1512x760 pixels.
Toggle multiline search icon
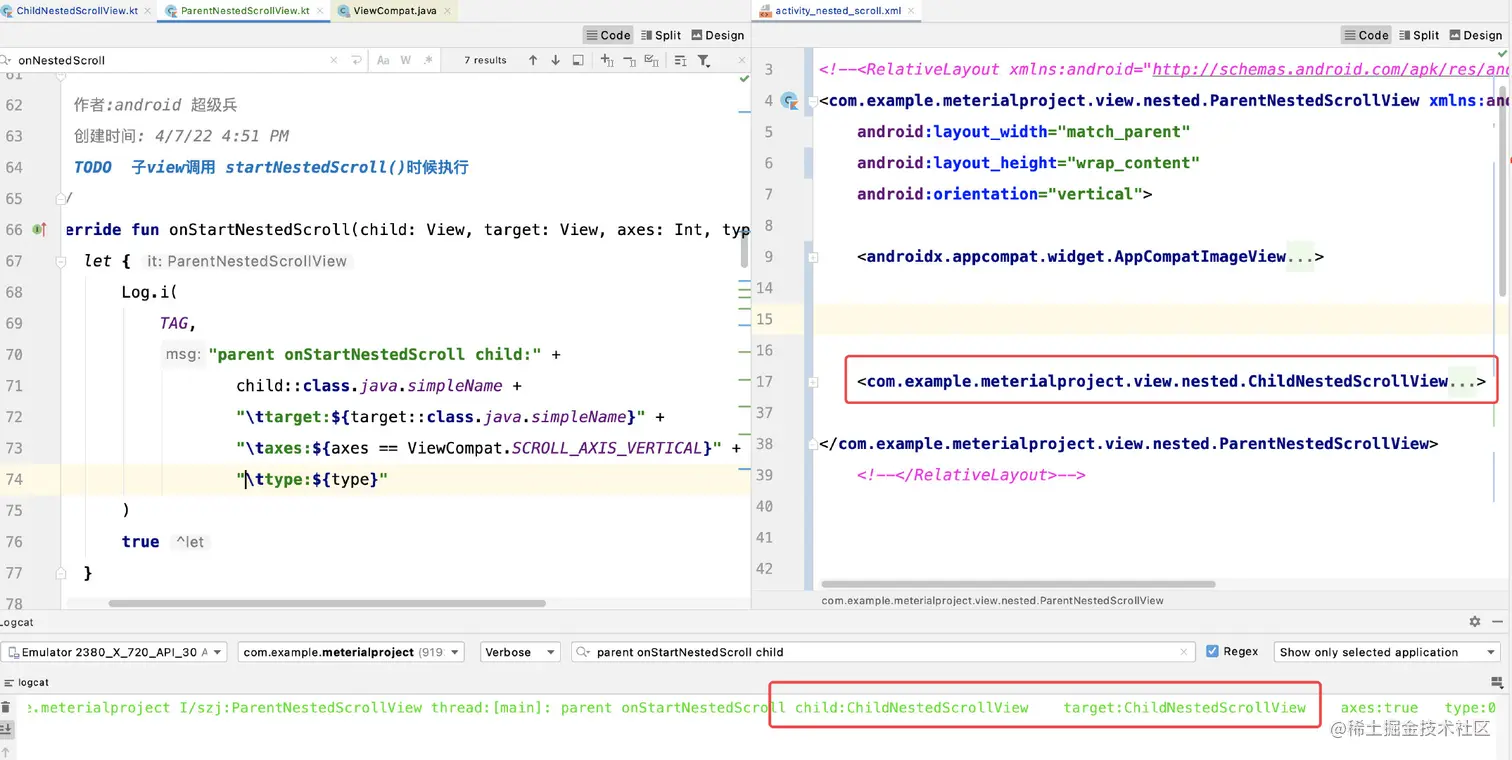680,60
